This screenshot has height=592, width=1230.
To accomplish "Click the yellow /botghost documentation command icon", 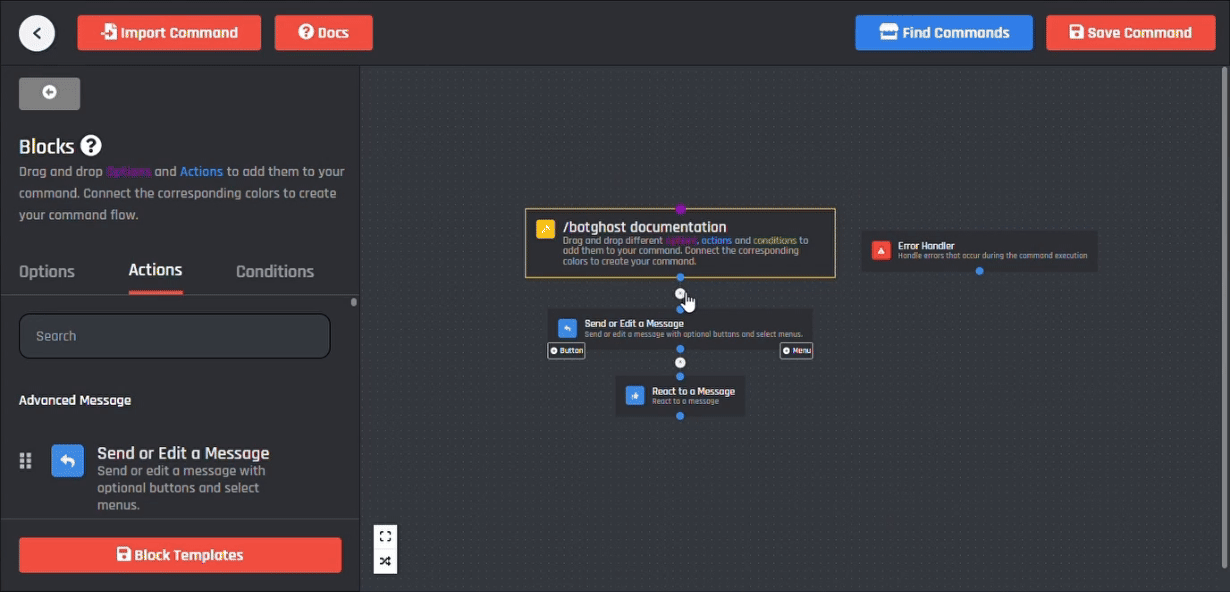I will (x=545, y=229).
